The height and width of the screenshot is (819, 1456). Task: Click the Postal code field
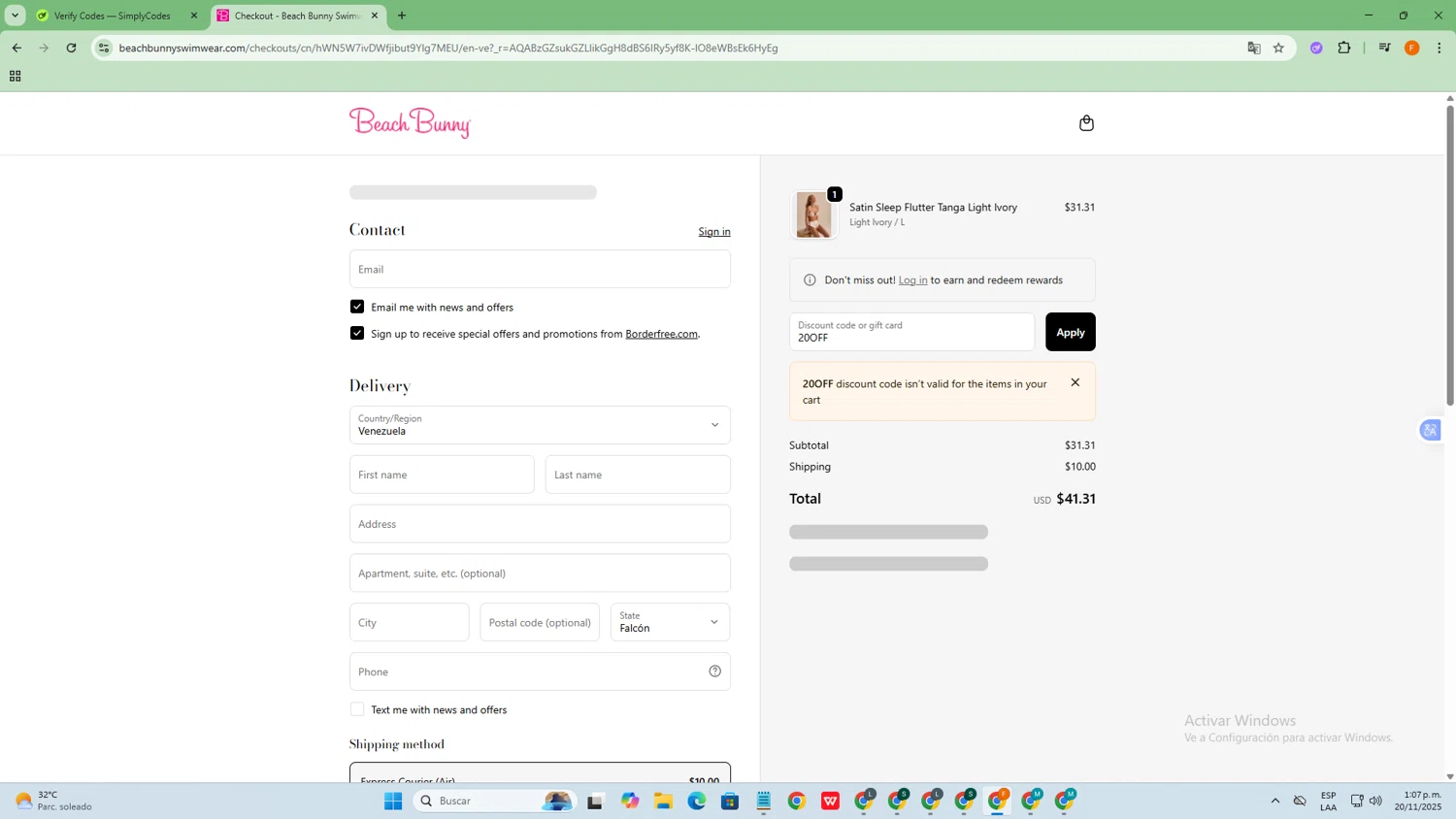pos(540,622)
